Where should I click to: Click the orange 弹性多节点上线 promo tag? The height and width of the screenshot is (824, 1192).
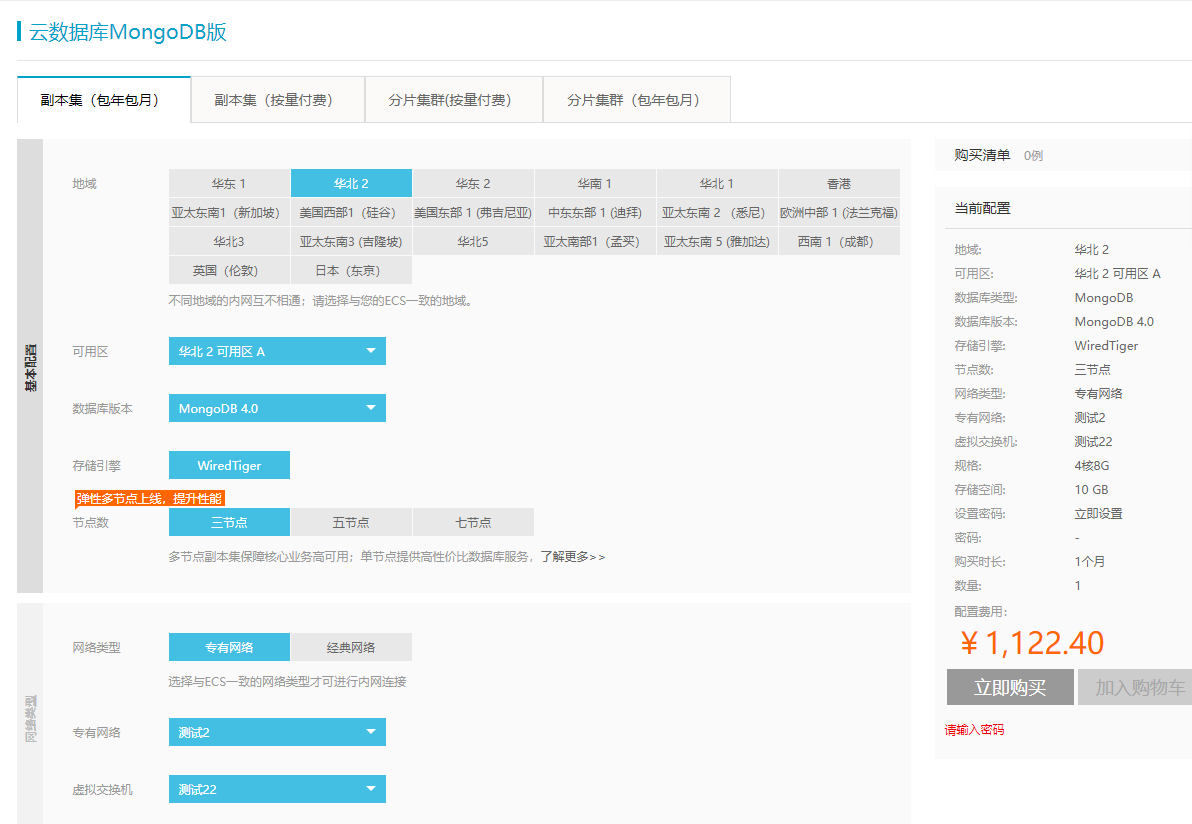pos(149,498)
